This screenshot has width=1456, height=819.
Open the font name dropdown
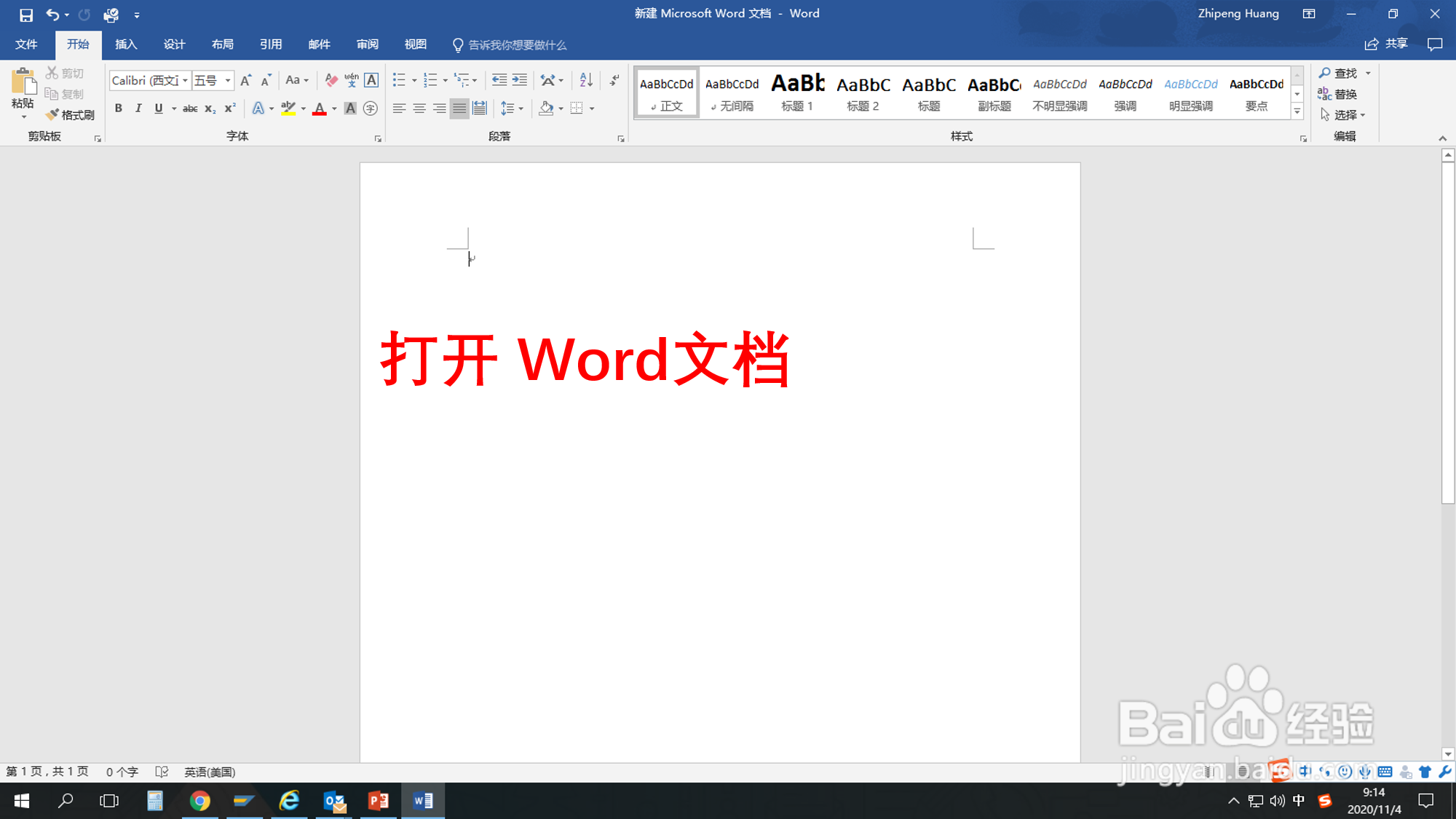186,80
